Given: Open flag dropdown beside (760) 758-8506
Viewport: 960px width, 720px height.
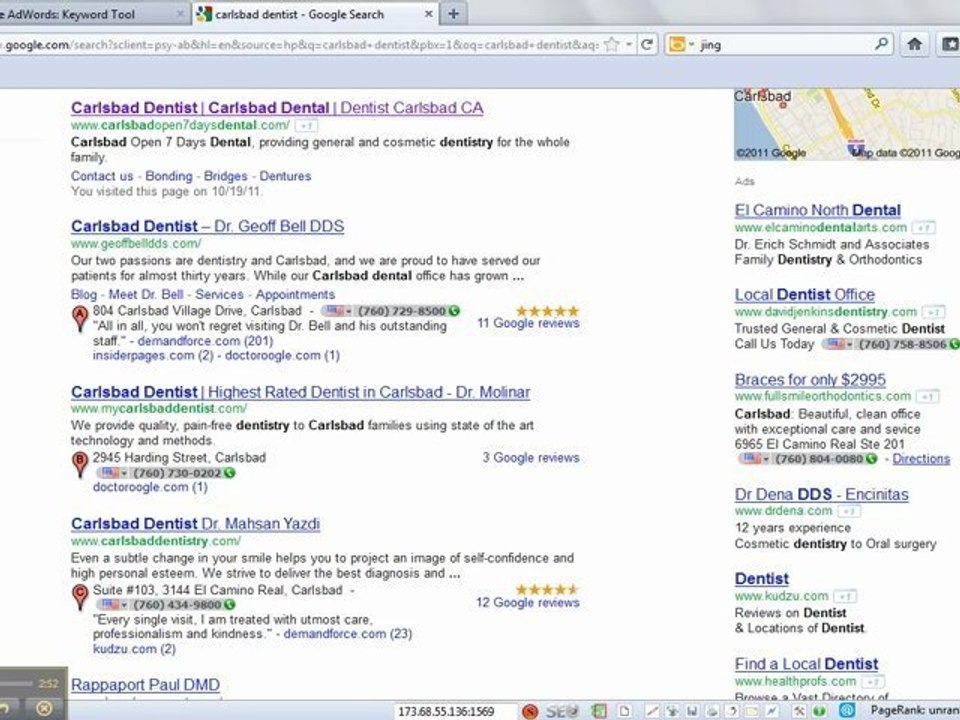Looking at the screenshot, I should (838, 344).
